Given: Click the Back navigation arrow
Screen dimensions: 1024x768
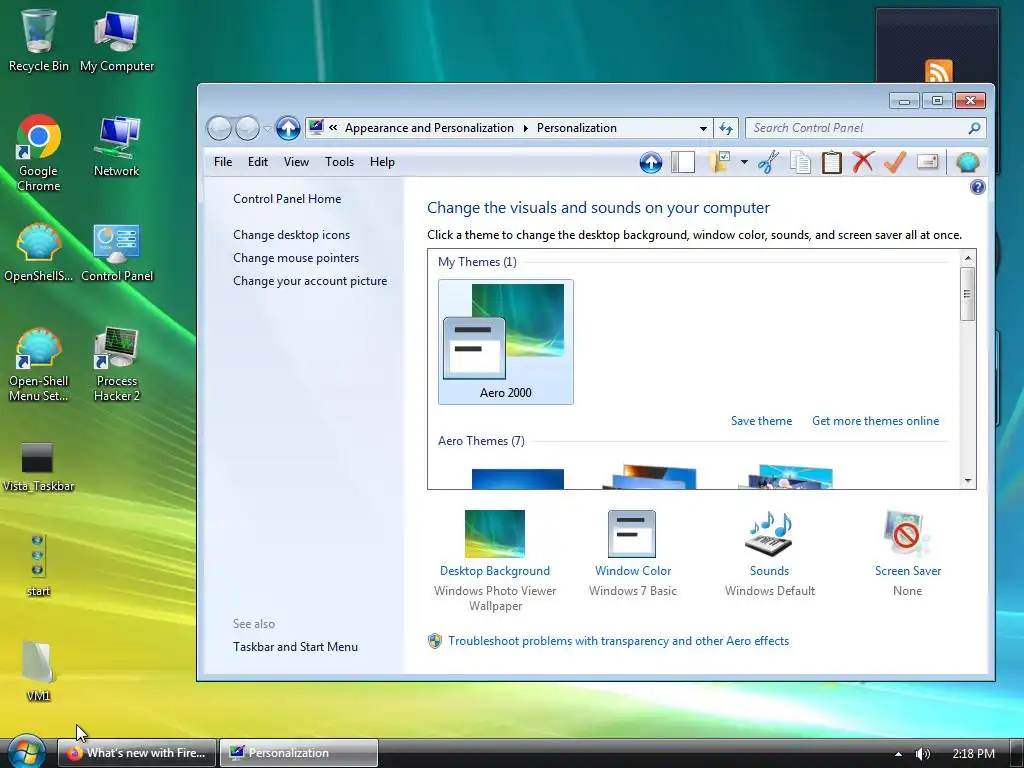Looking at the screenshot, I should tap(219, 128).
